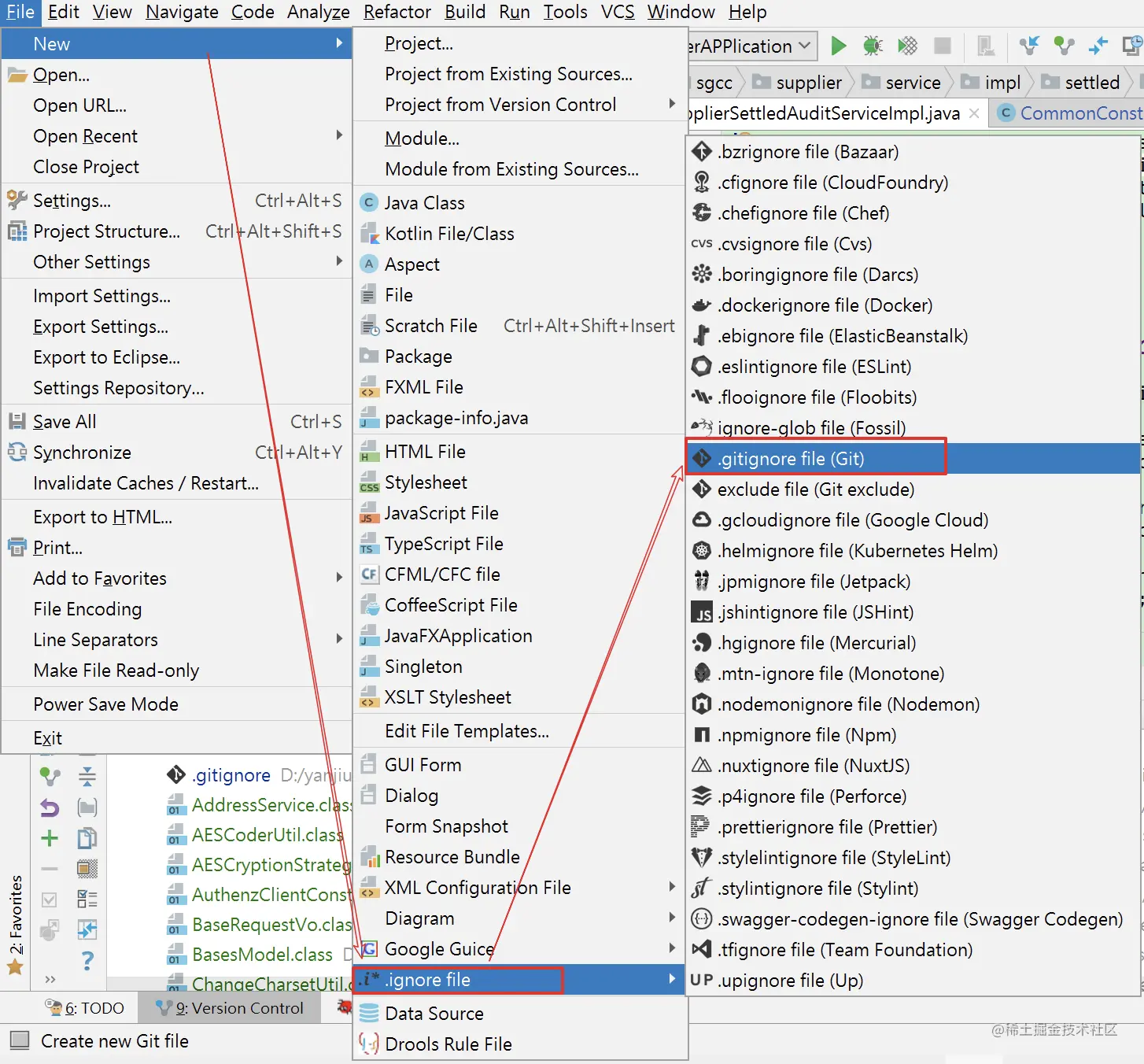Image resolution: width=1144 pixels, height=1064 pixels.
Task: Toggle Power Save Mode
Action: click(x=177, y=704)
